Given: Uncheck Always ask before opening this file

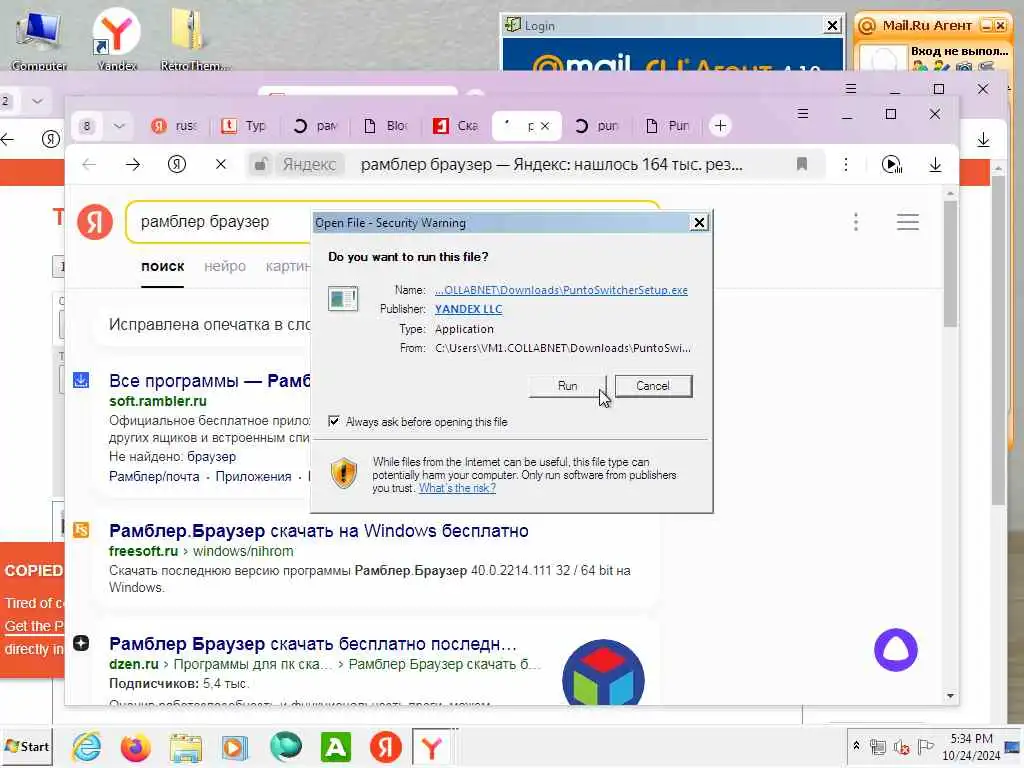Looking at the screenshot, I should (x=334, y=421).
